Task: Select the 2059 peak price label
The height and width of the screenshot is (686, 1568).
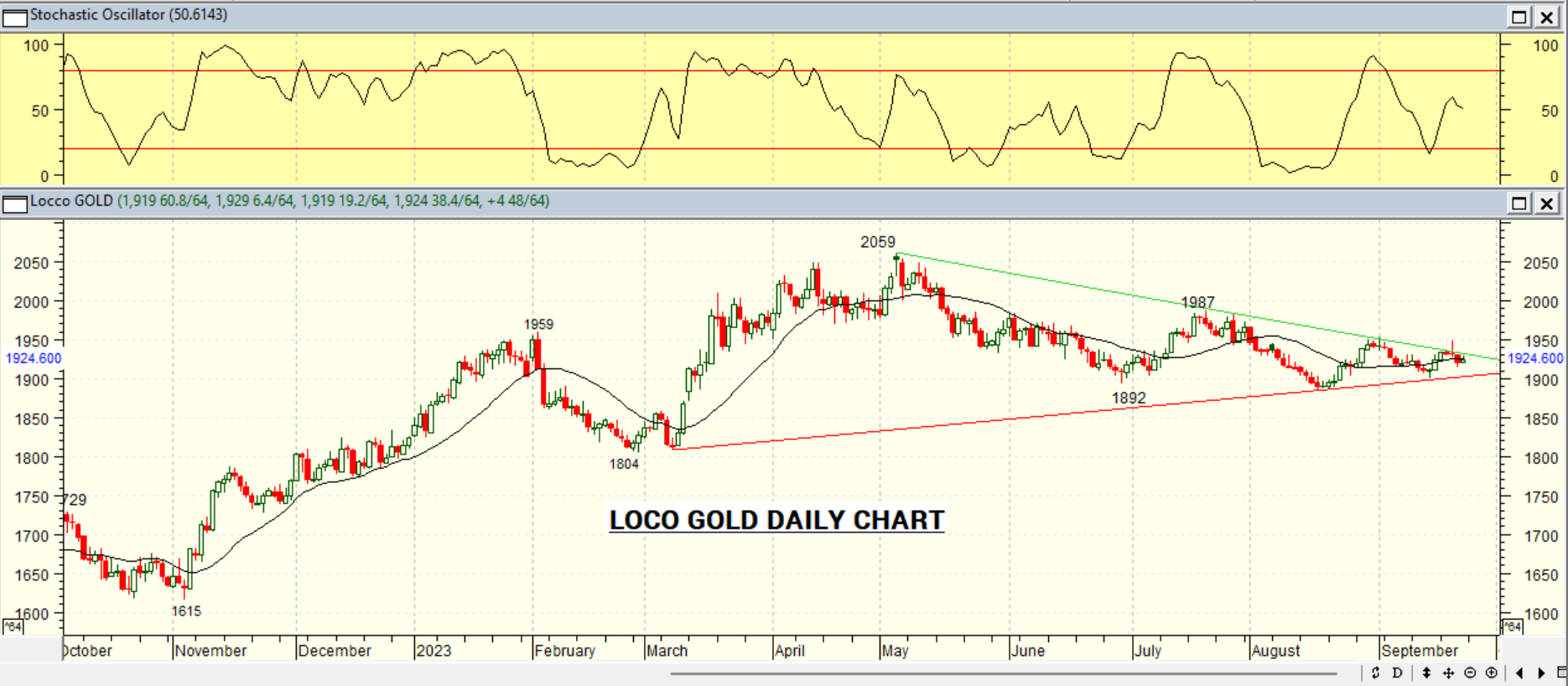Action: [878, 242]
